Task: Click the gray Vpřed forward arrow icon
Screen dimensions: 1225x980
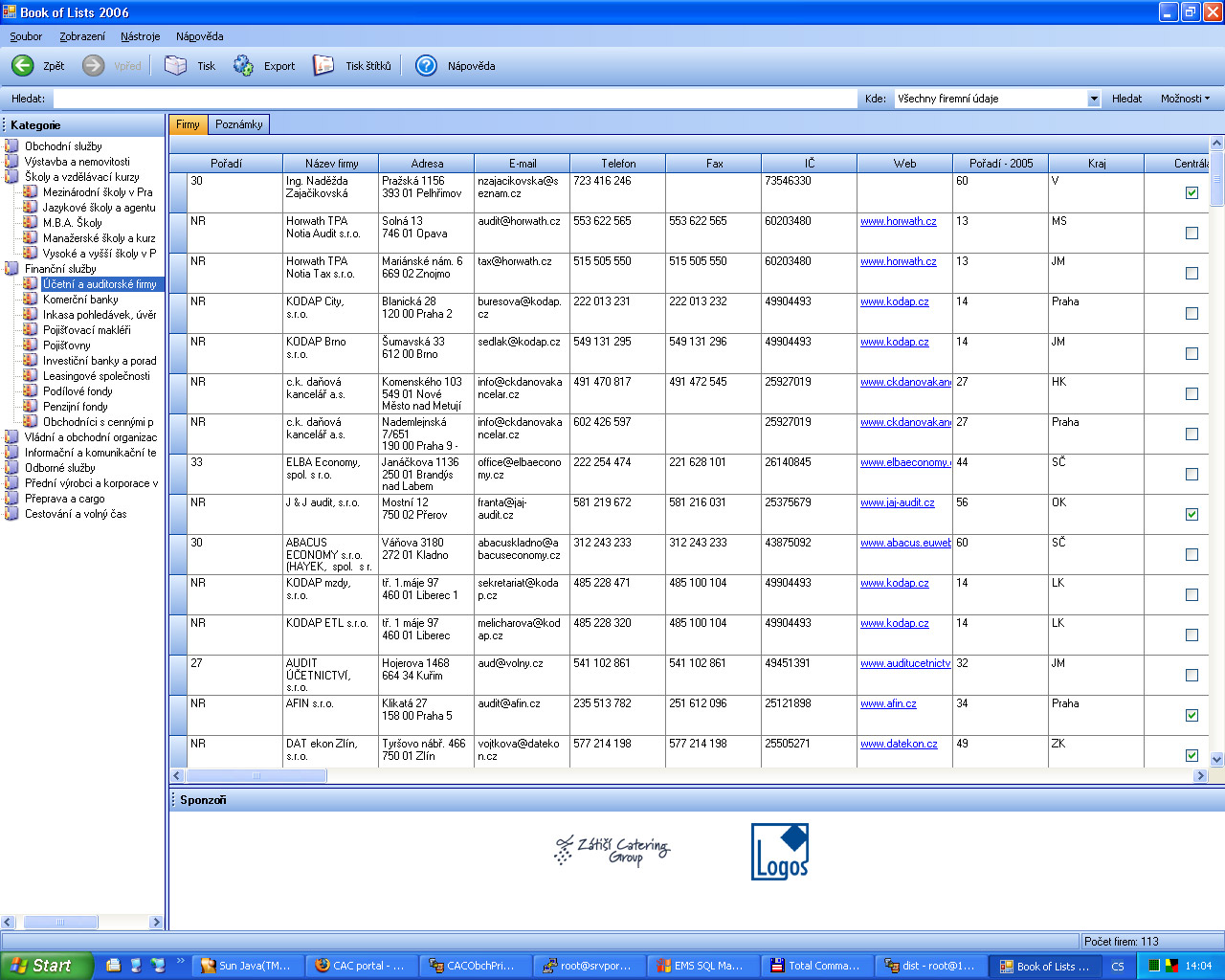Action: pos(93,65)
